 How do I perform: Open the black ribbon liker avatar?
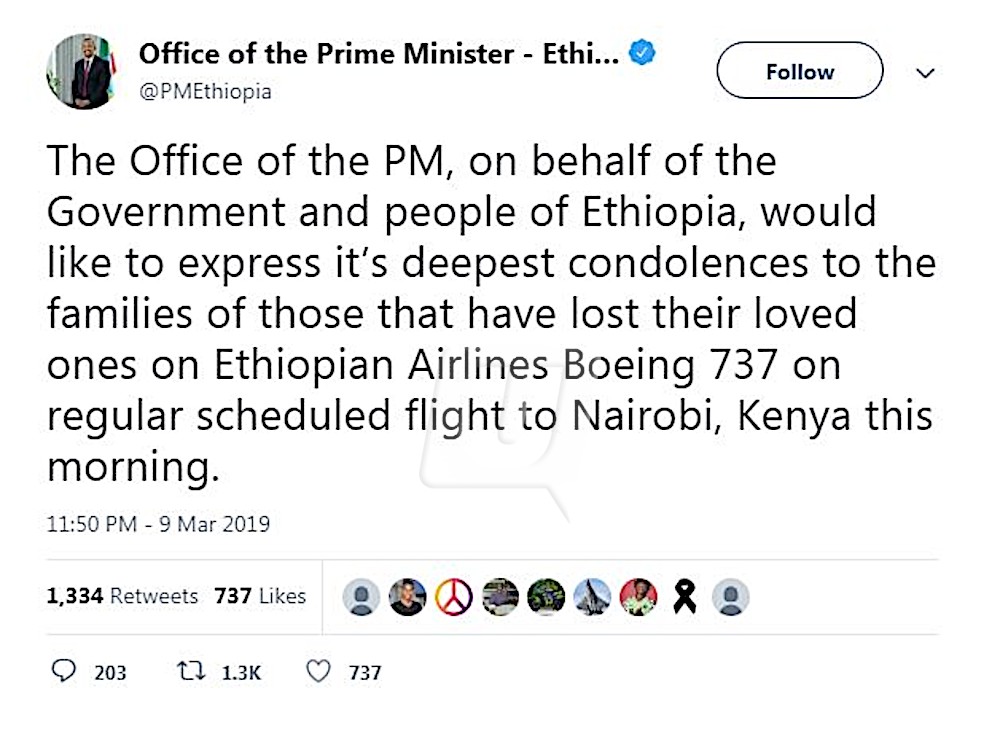coord(684,597)
